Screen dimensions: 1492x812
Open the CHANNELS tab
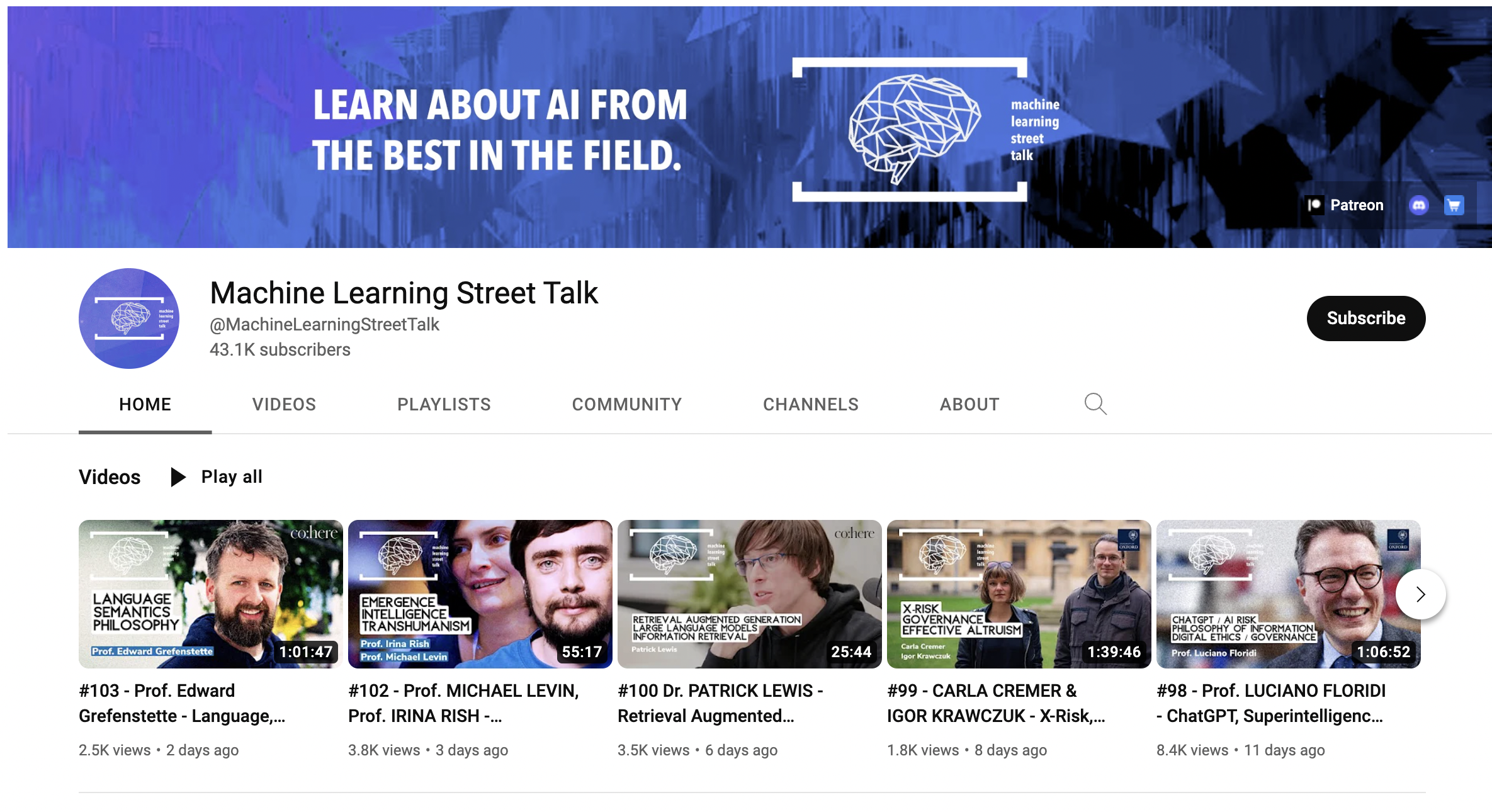coord(811,404)
